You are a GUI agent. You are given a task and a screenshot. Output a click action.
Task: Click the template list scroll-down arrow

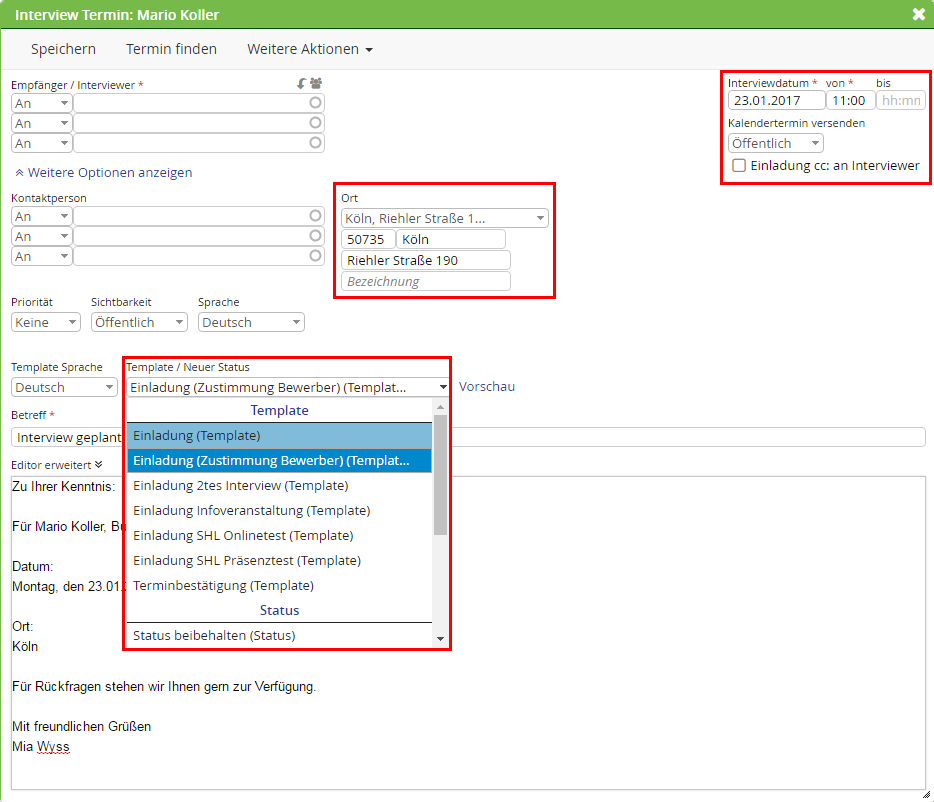tap(440, 639)
